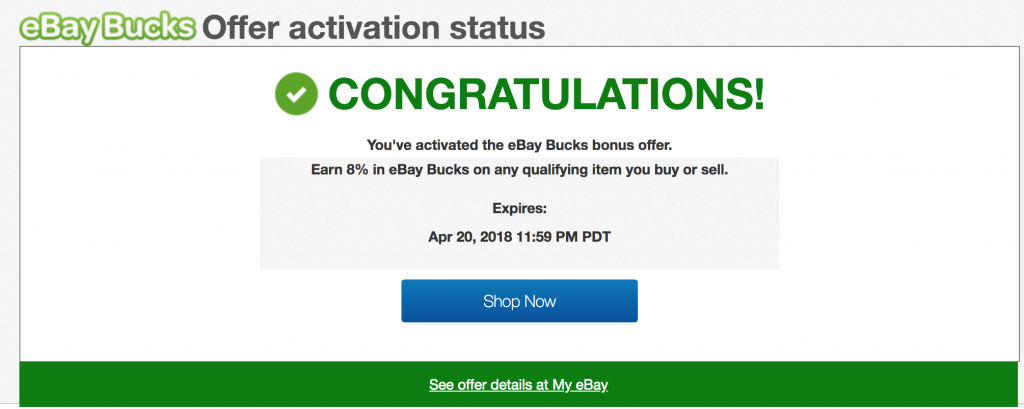Click the Expires: label
Screen dimensions: 1024x409
[x=519, y=208]
